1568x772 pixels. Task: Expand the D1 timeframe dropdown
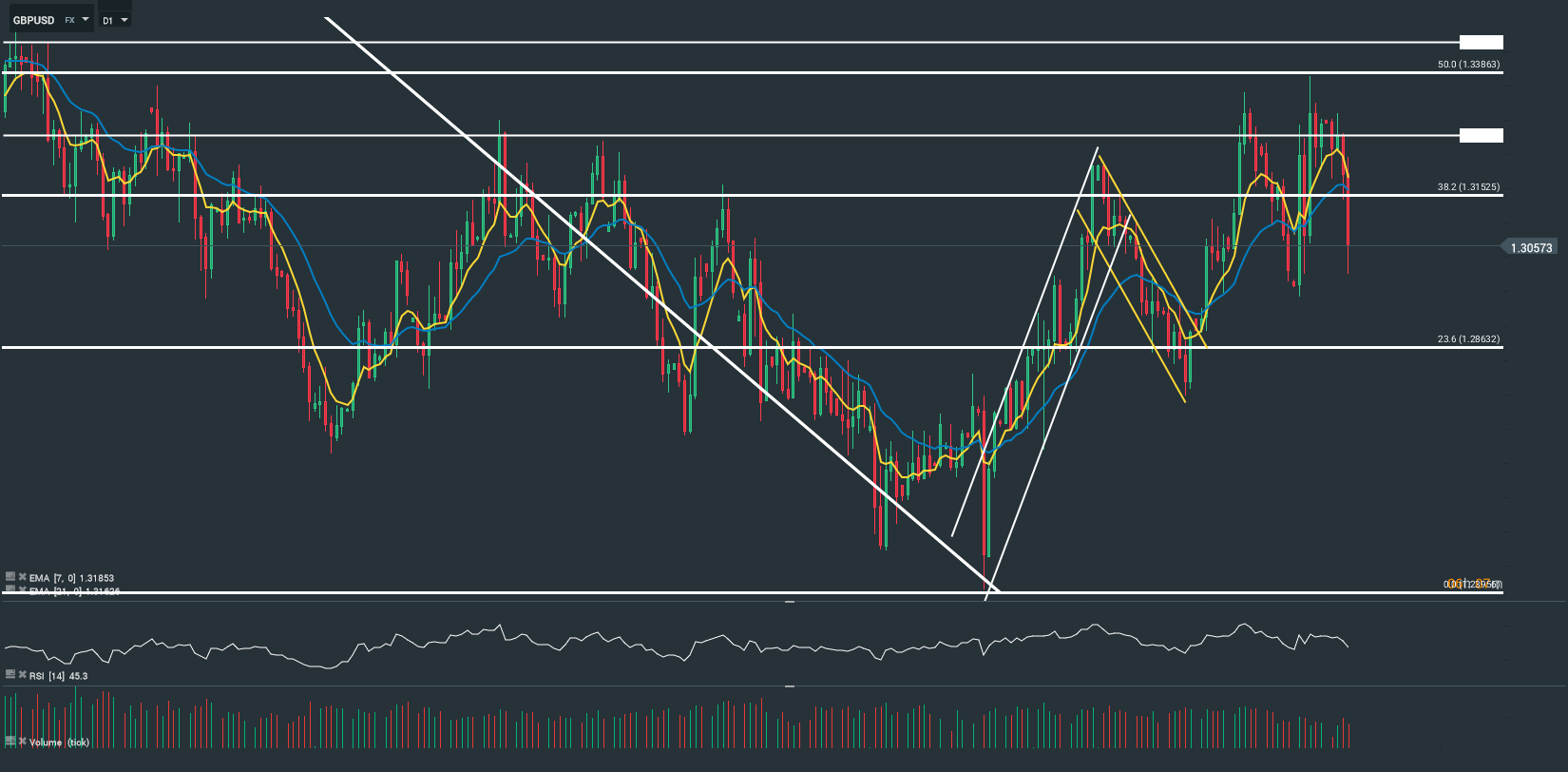point(124,19)
